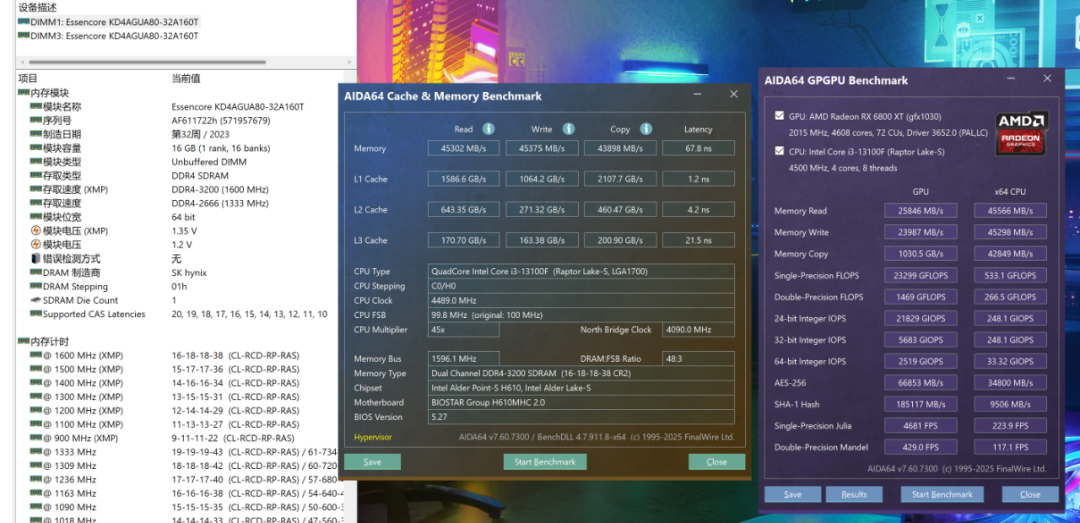
Task: Click the '16 GB (1 rank, 16 banks)' value
Action: (220, 148)
